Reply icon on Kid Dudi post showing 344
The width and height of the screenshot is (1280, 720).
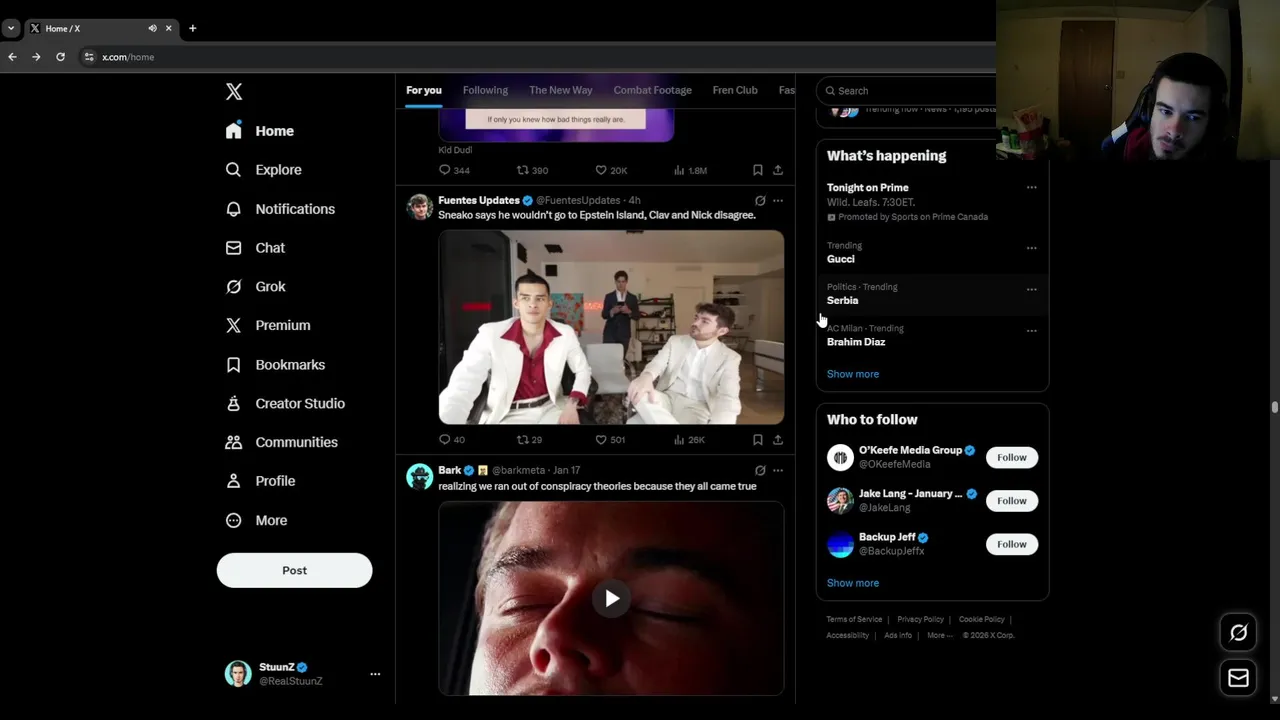tap(445, 170)
